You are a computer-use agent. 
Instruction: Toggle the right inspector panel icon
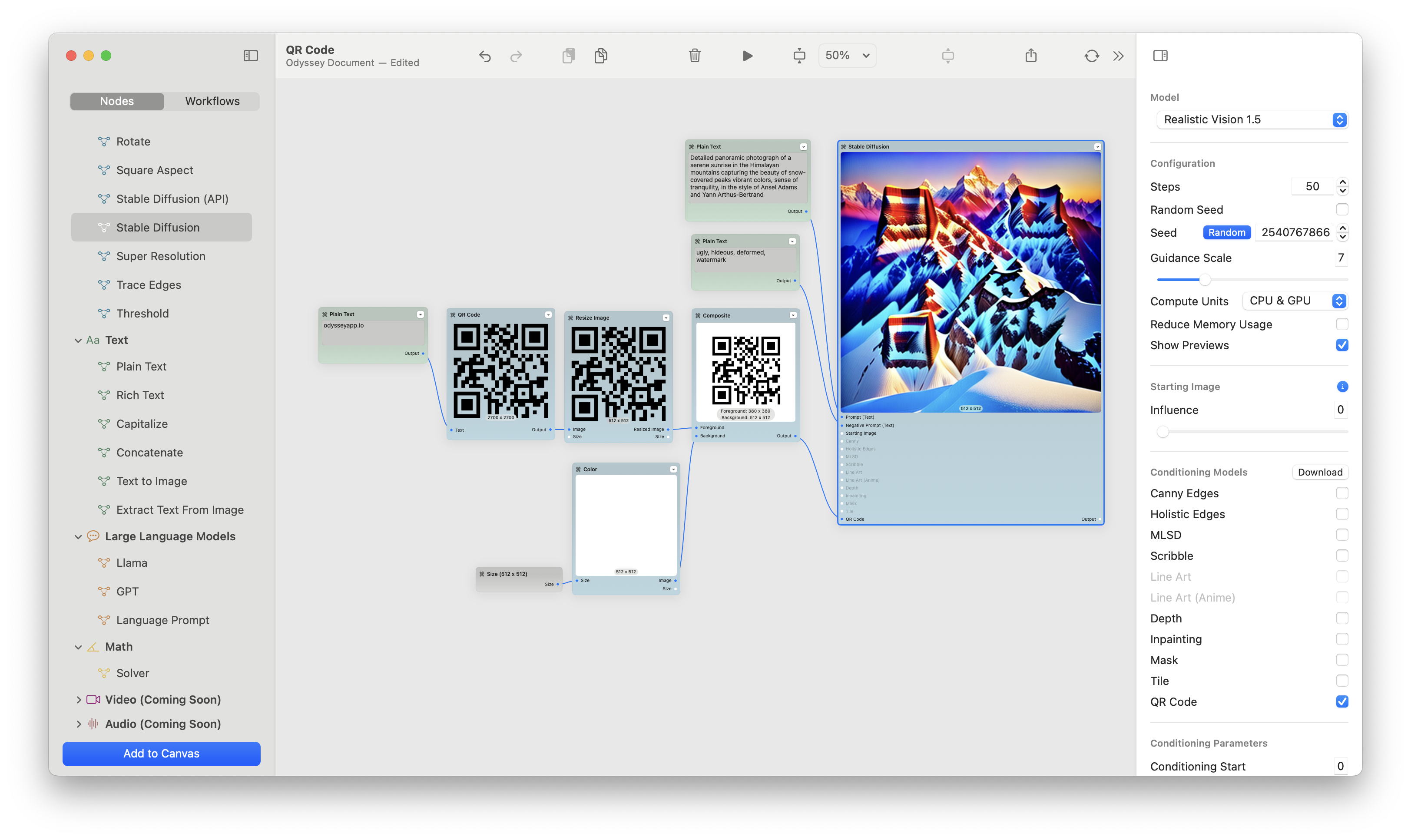(1160, 56)
